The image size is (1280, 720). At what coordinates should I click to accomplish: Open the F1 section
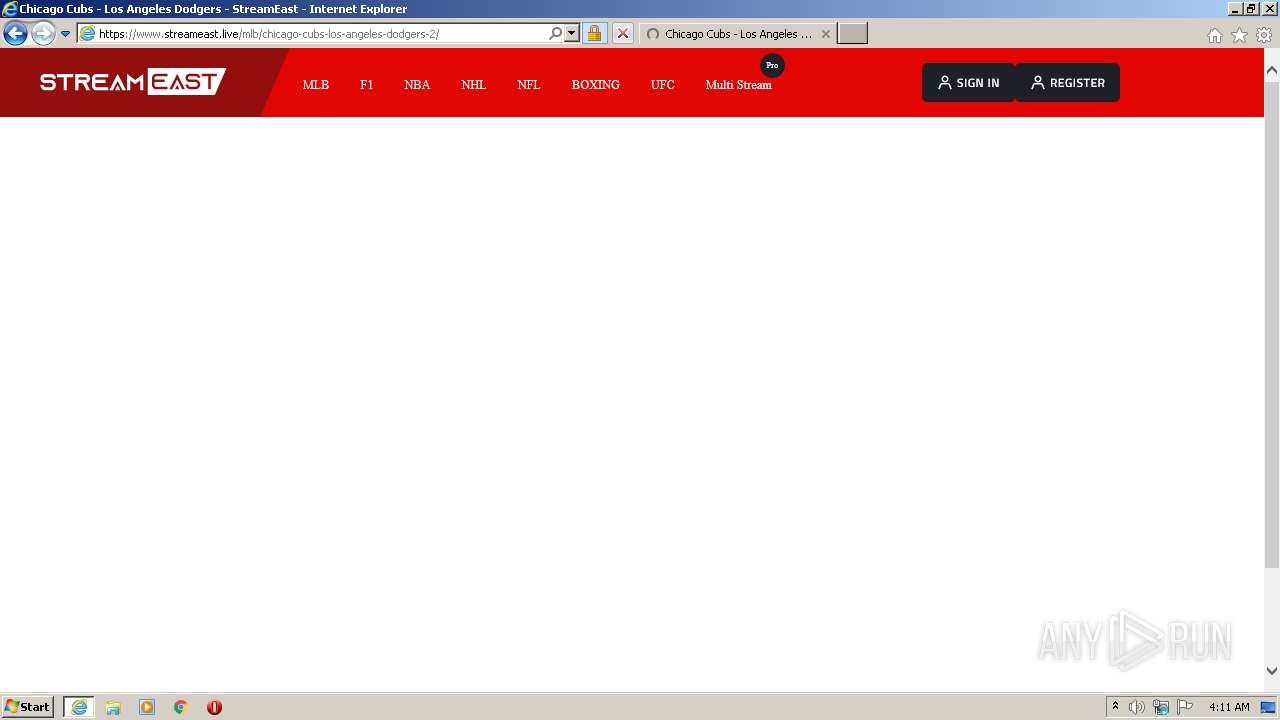(366, 85)
